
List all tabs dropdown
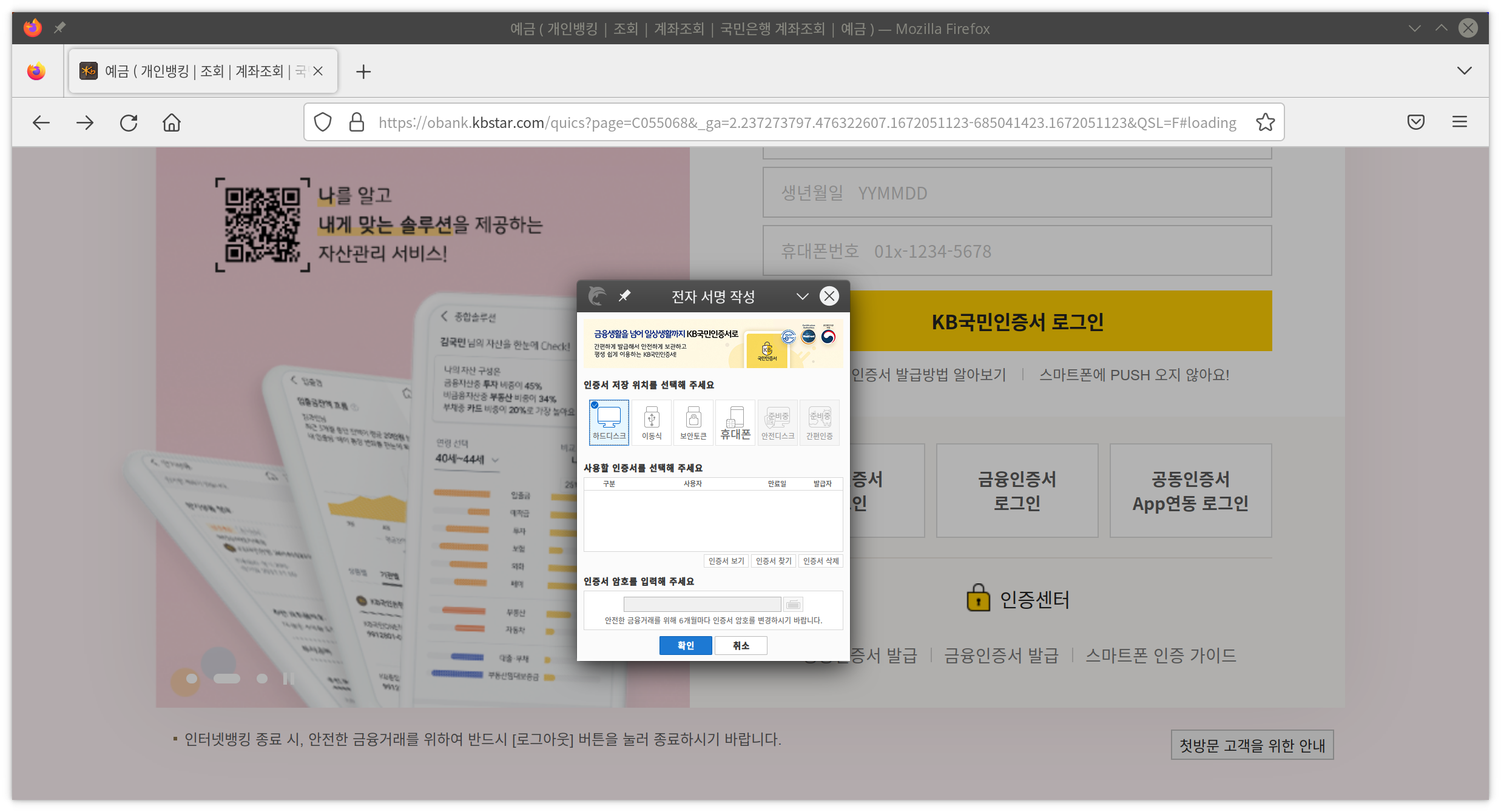click(x=1464, y=71)
